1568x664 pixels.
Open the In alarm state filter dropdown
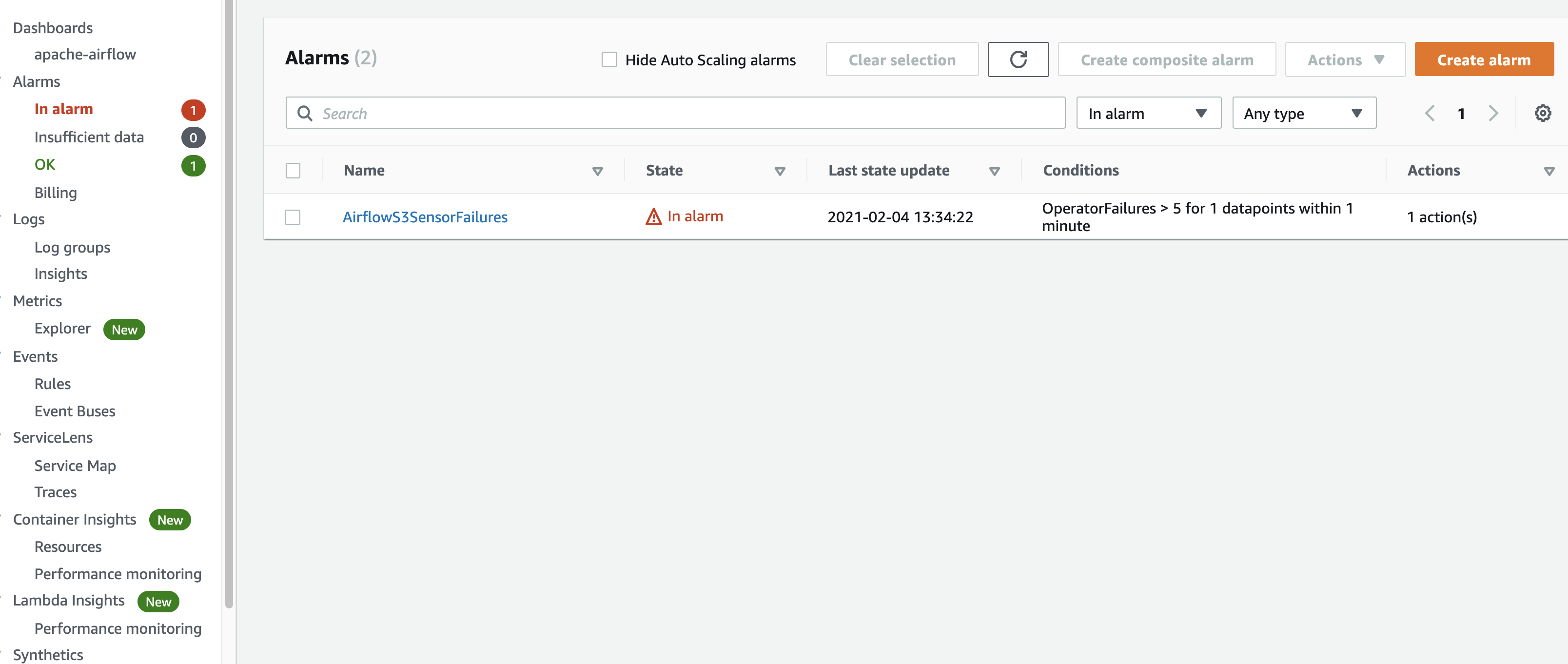pos(1148,113)
